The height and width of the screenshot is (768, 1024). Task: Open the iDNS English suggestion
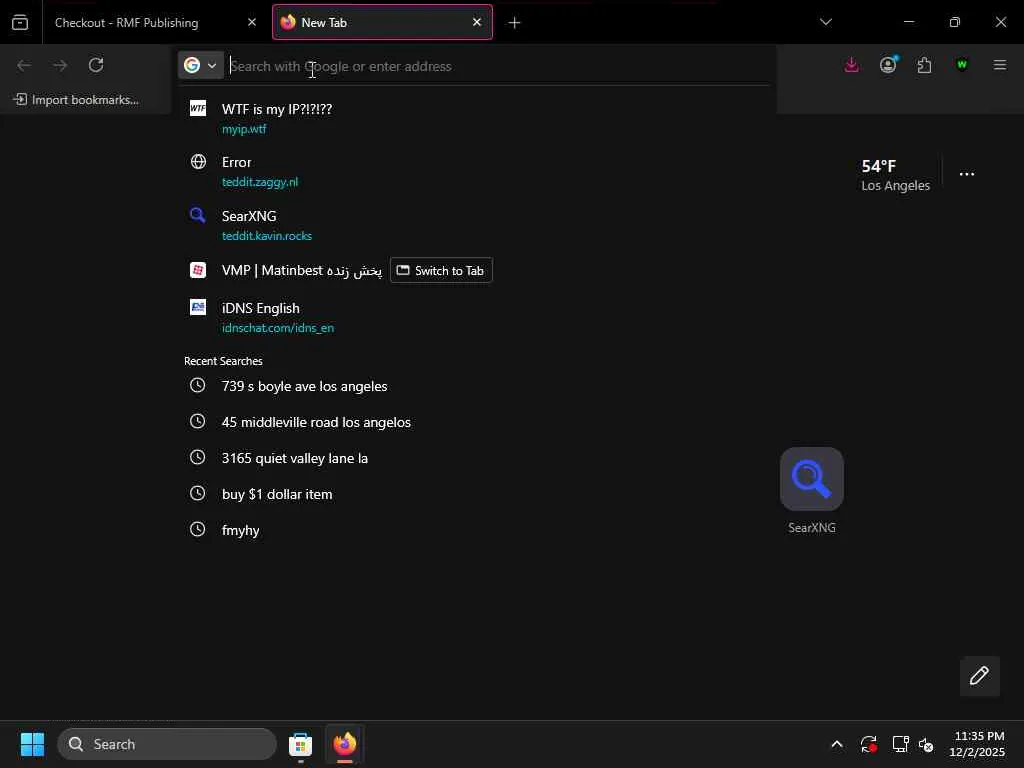[x=475, y=317]
